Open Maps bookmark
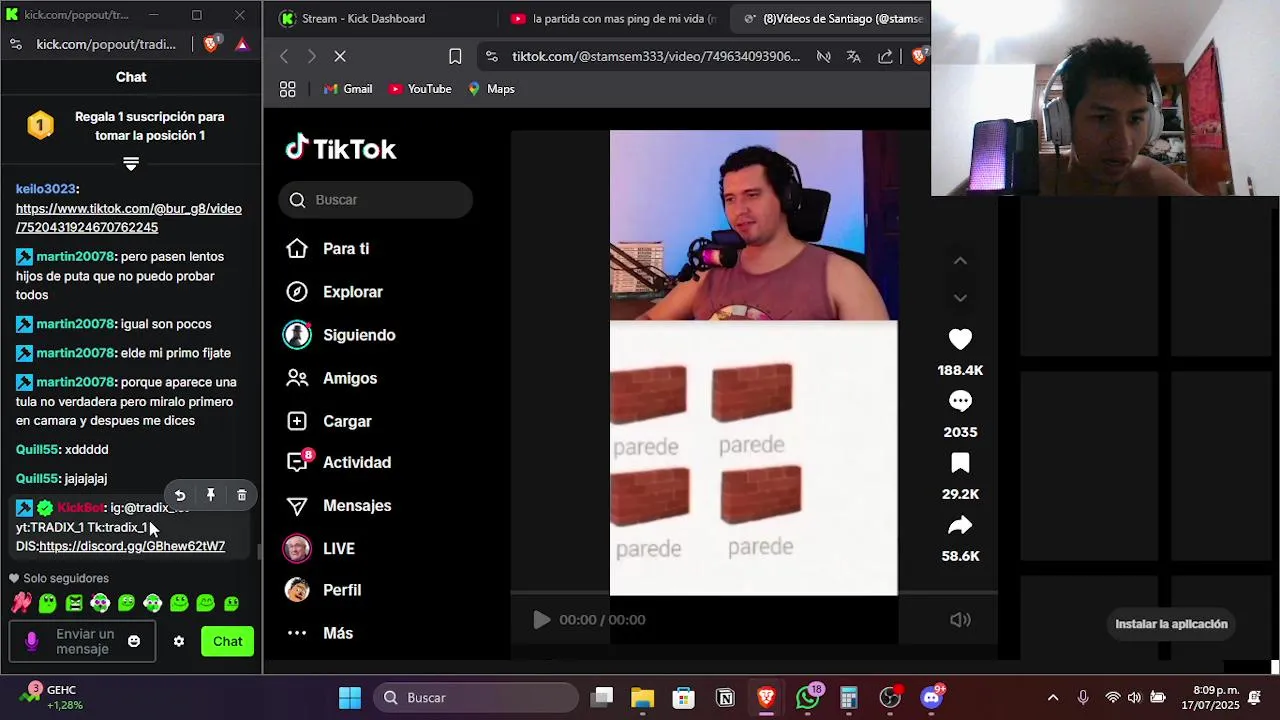The image size is (1280, 720). tap(491, 89)
